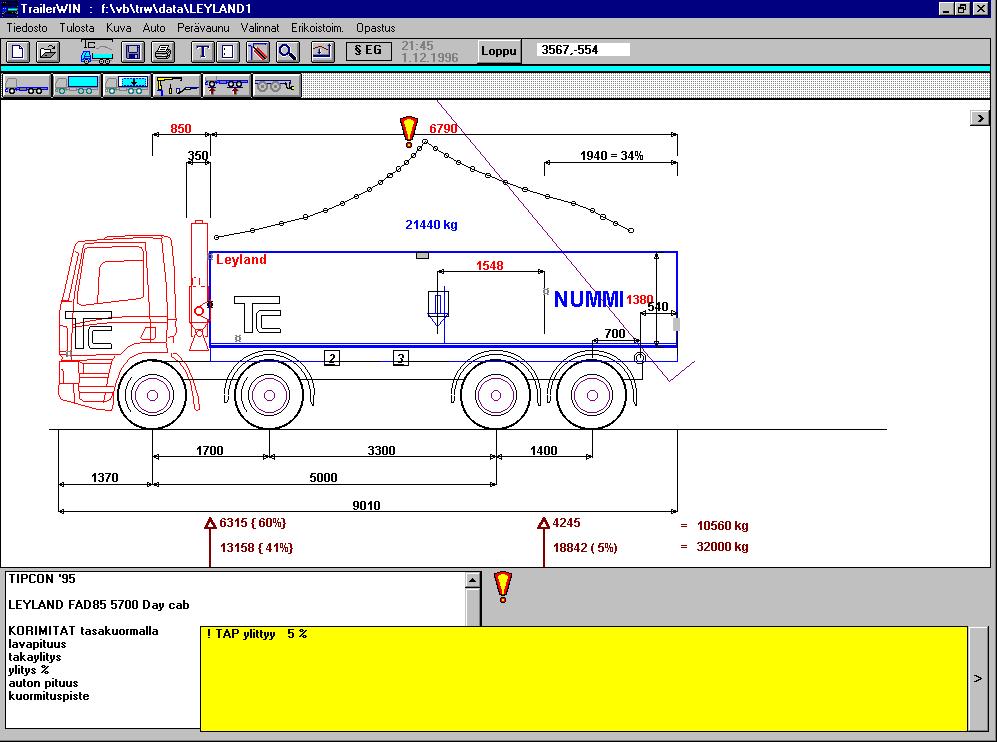Select the truck body load icon
997x742 pixels.
pyautogui.click(x=127, y=85)
